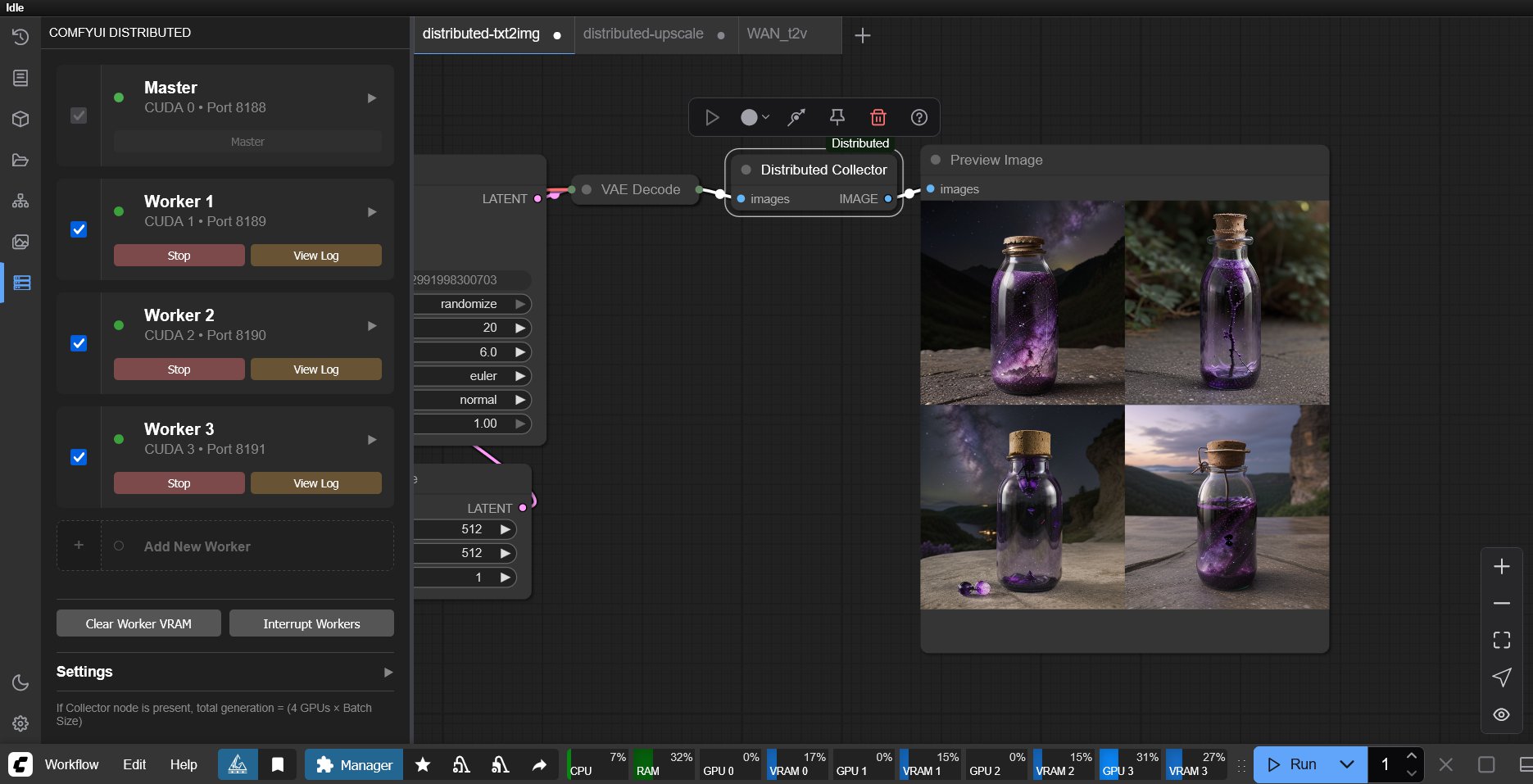Click the Clear Worker VRAM button

tap(138, 623)
